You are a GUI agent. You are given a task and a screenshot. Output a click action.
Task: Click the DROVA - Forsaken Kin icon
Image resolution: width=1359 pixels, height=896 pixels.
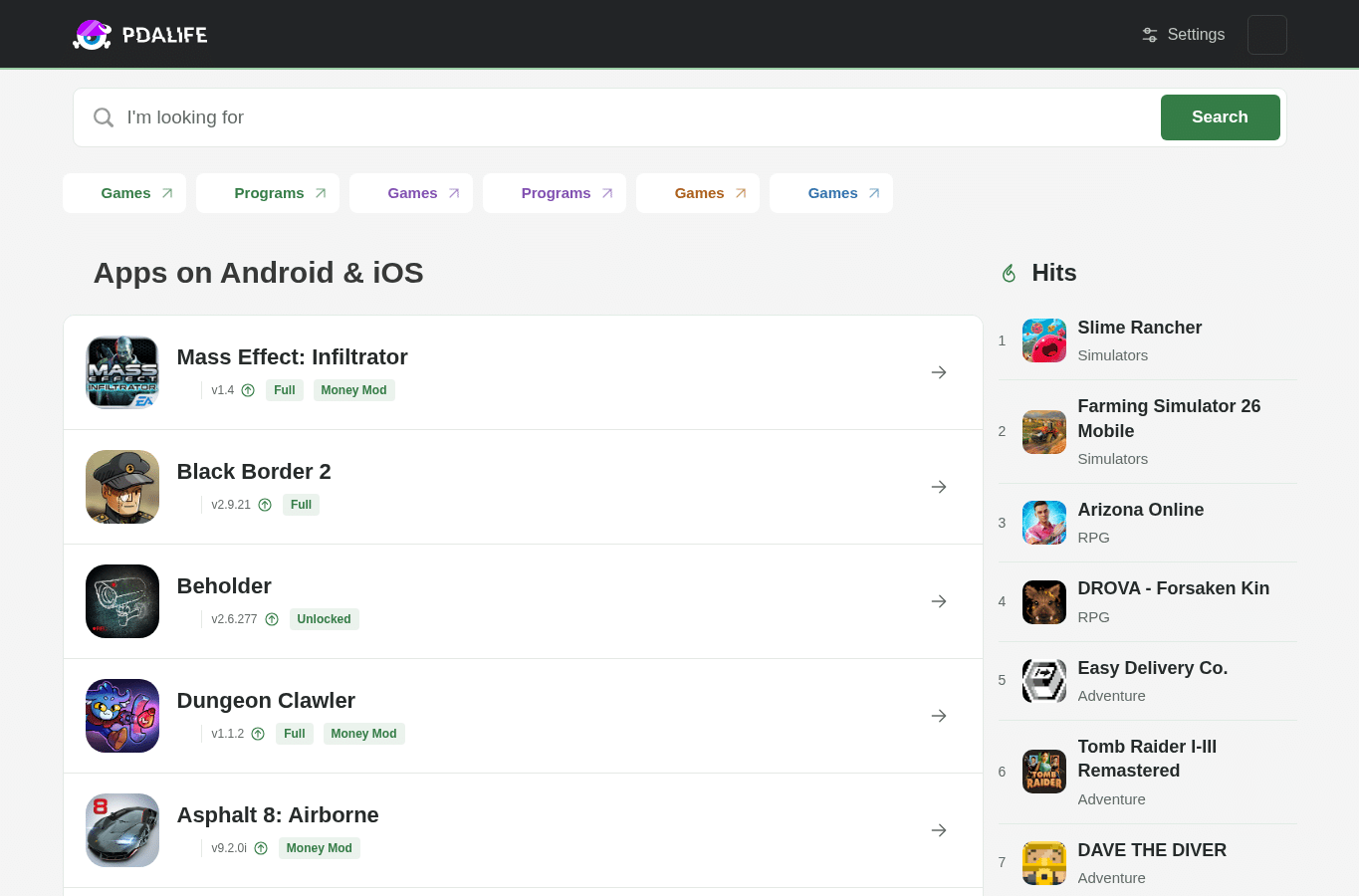(x=1044, y=602)
